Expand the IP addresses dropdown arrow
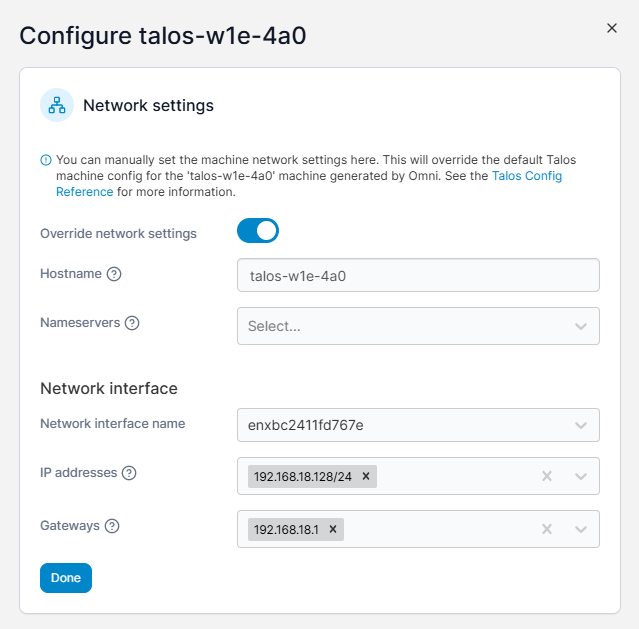 pos(581,476)
